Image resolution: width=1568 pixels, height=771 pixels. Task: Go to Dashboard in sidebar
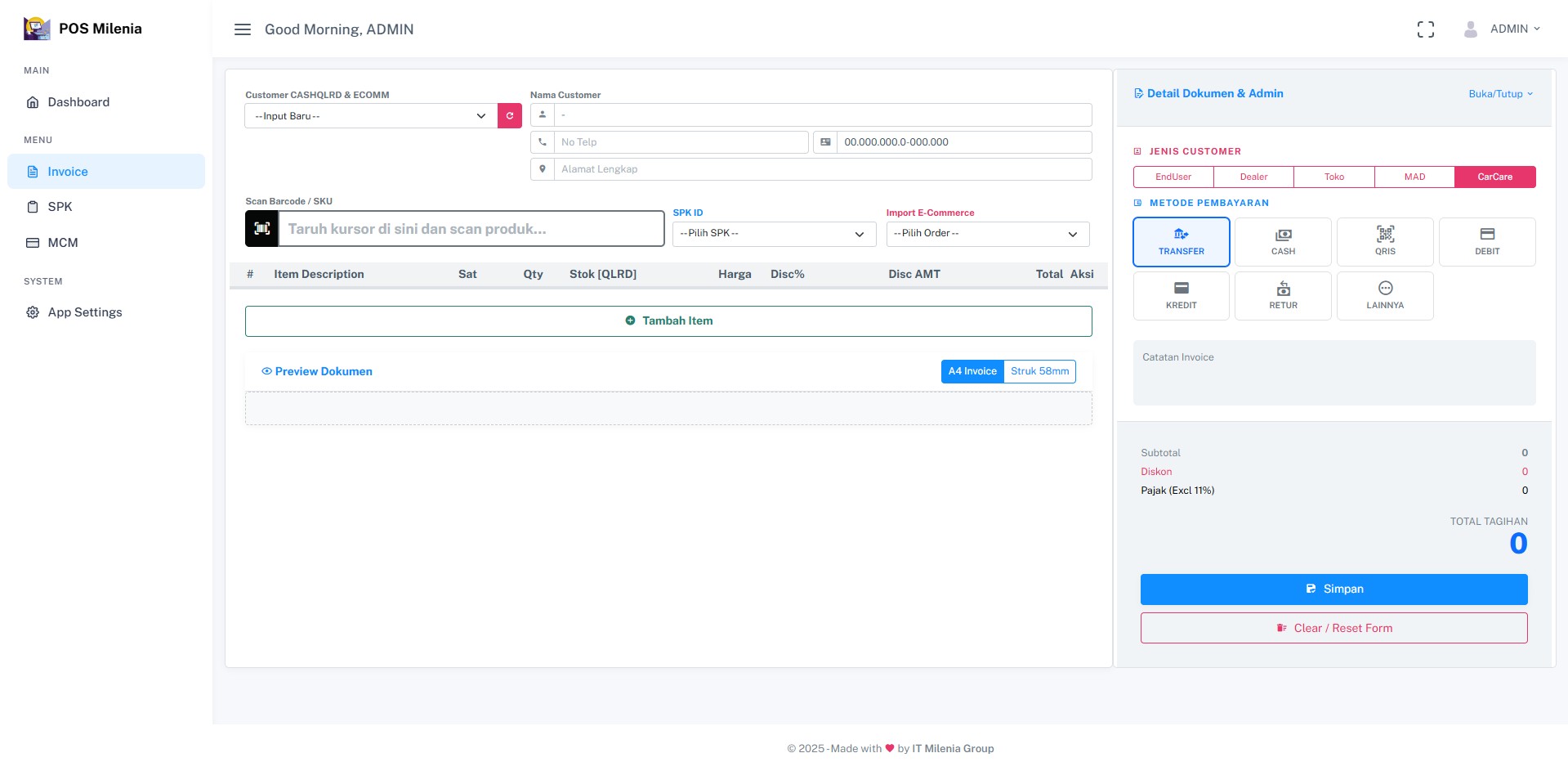tap(78, 102)
